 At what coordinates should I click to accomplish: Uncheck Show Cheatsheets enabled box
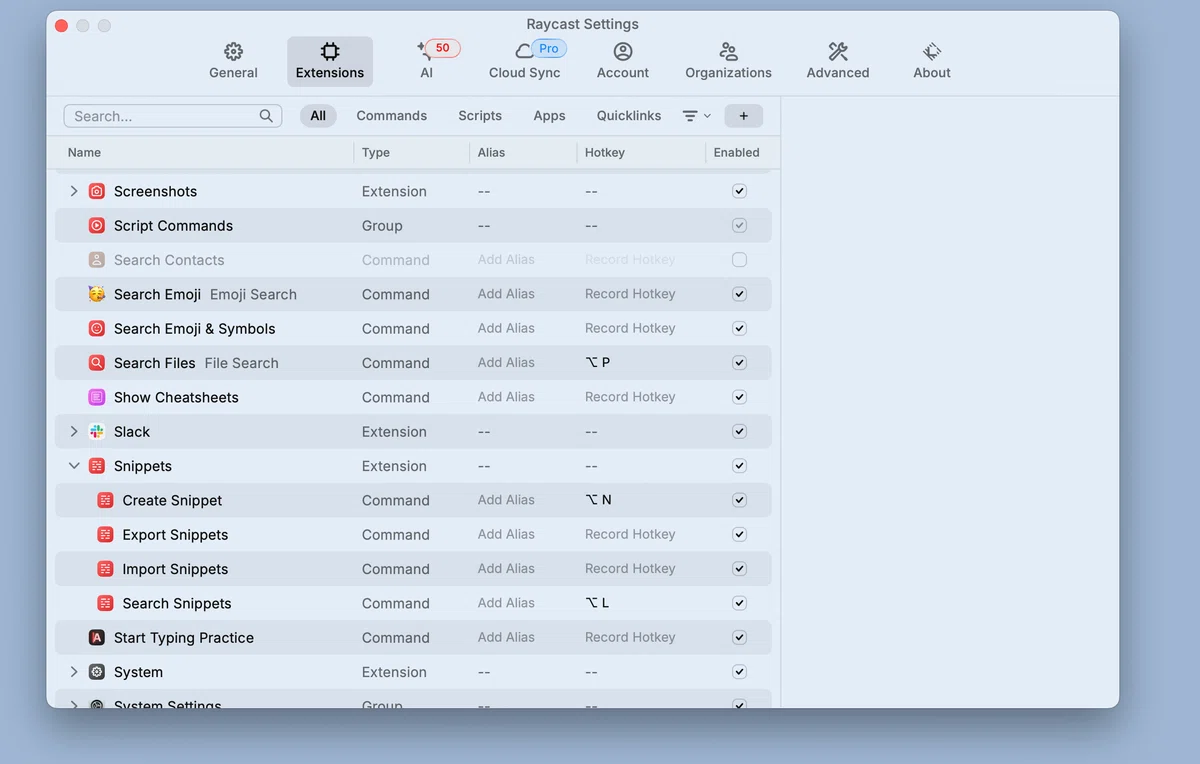point(739,397)
